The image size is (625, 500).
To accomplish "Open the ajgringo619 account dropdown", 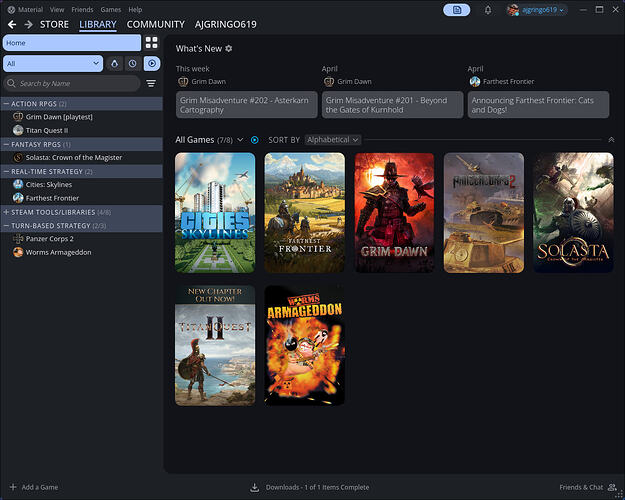I will pyautogui.click(x=543, y=10).
